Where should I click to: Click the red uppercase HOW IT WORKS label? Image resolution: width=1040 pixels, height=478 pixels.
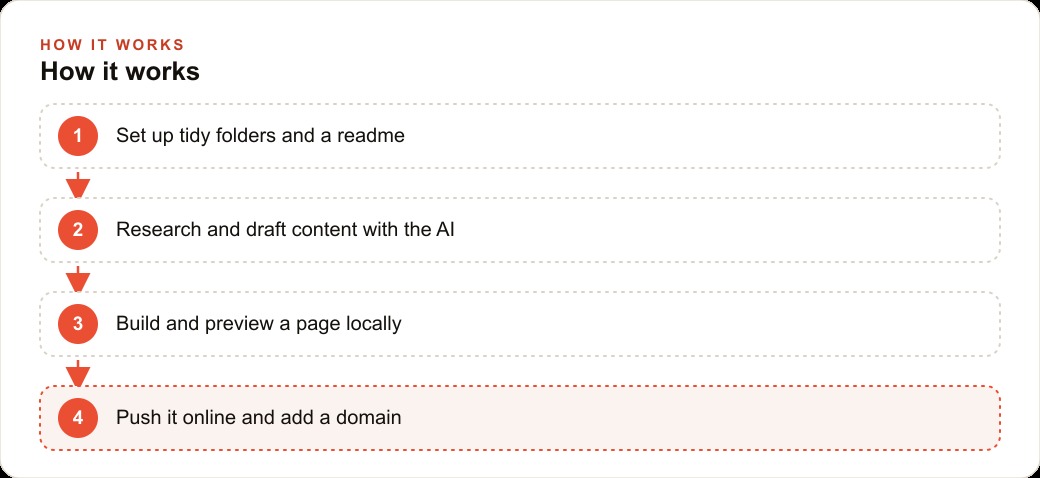point(112,45)
